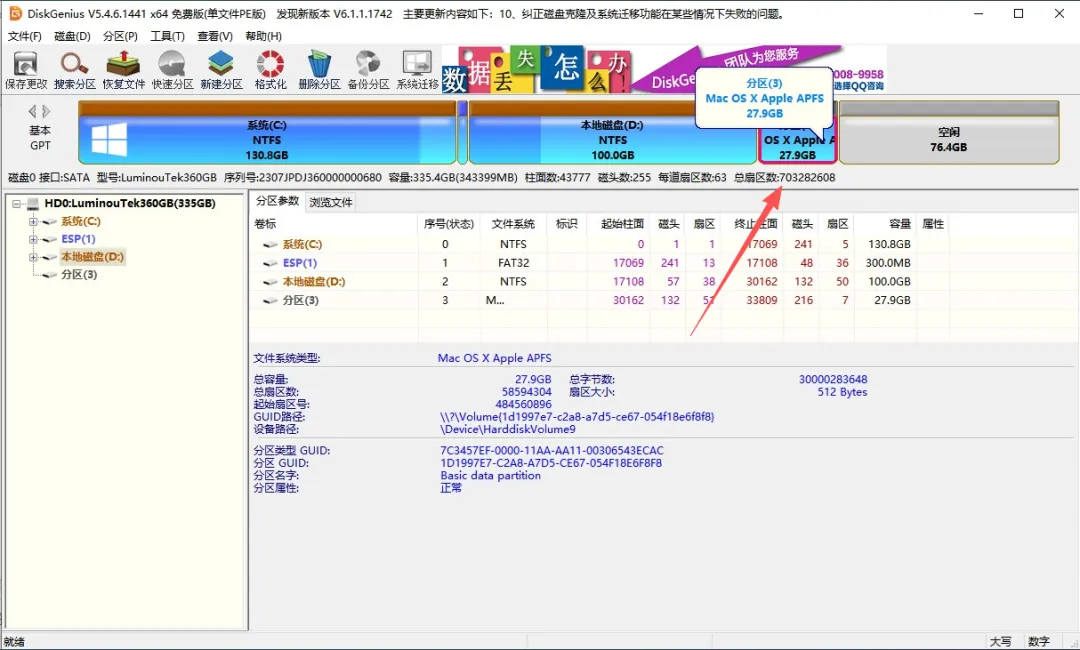
Task: Click the HD0 hard disk icon in tree
Action: tap(32, 204)
